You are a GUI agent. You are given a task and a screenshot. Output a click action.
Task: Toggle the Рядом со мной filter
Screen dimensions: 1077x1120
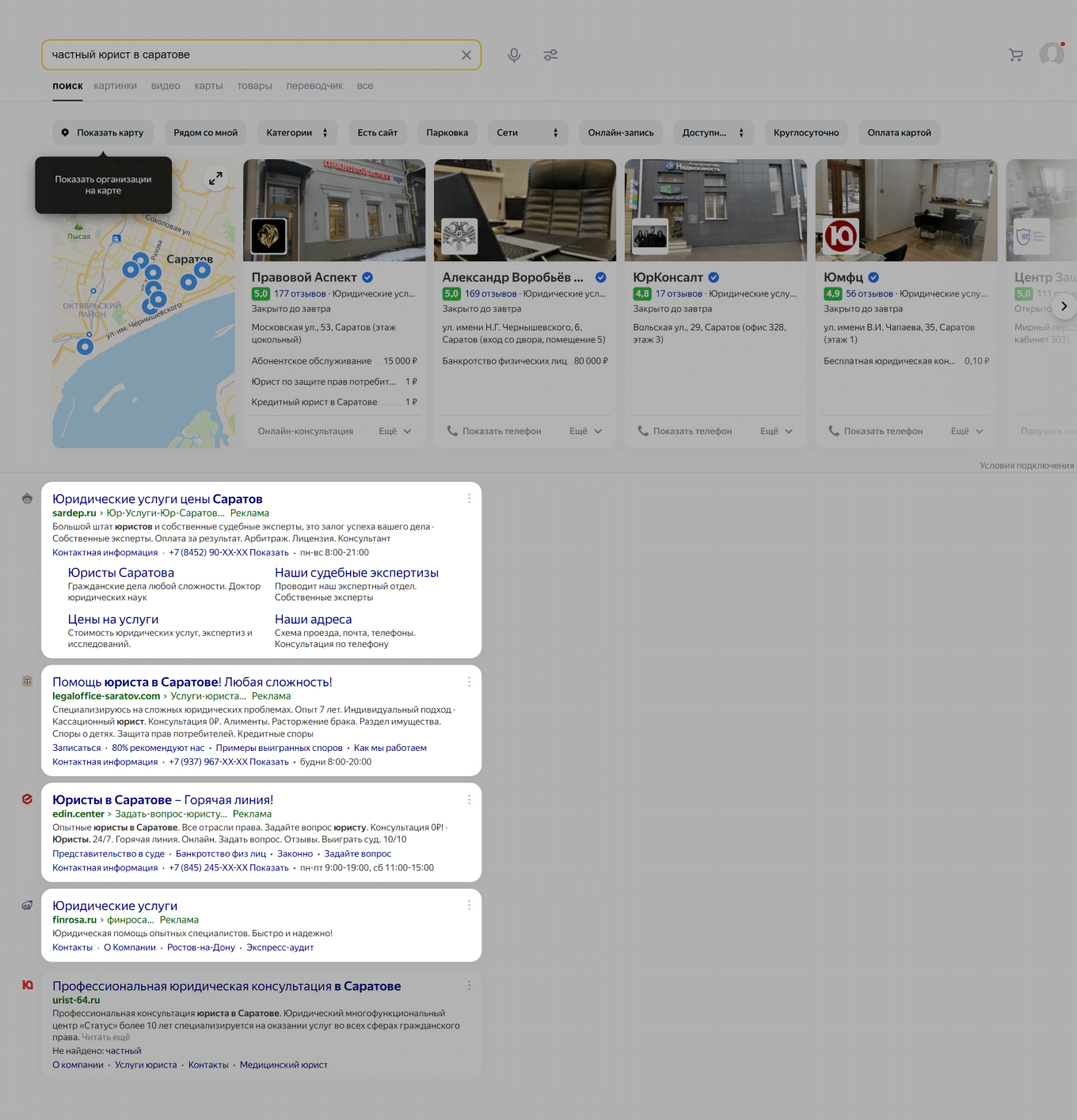pyautogui.click(x=206, y=132)
